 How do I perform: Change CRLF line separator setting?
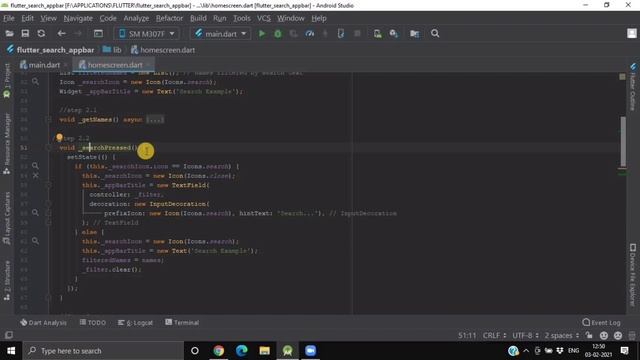pyautogui.click(x=494, y=336)
